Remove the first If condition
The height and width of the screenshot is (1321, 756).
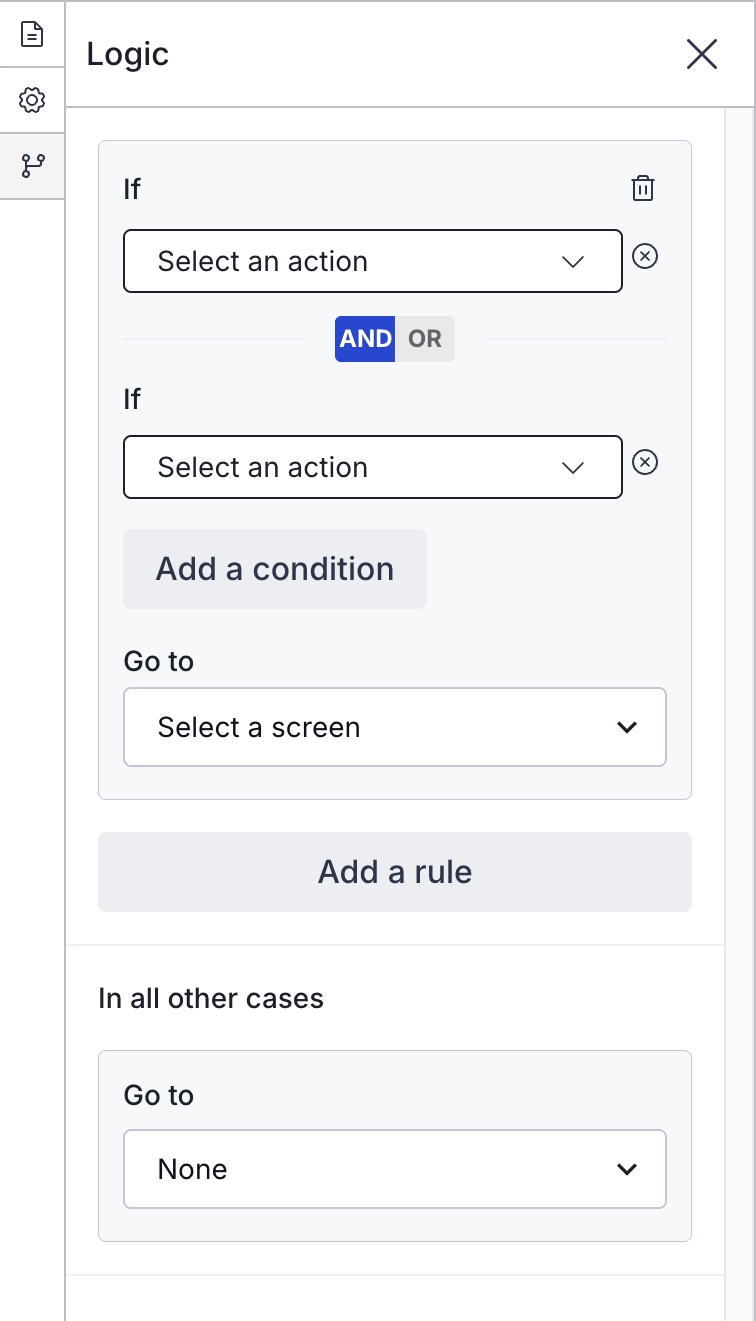click(x=646, y=257)
